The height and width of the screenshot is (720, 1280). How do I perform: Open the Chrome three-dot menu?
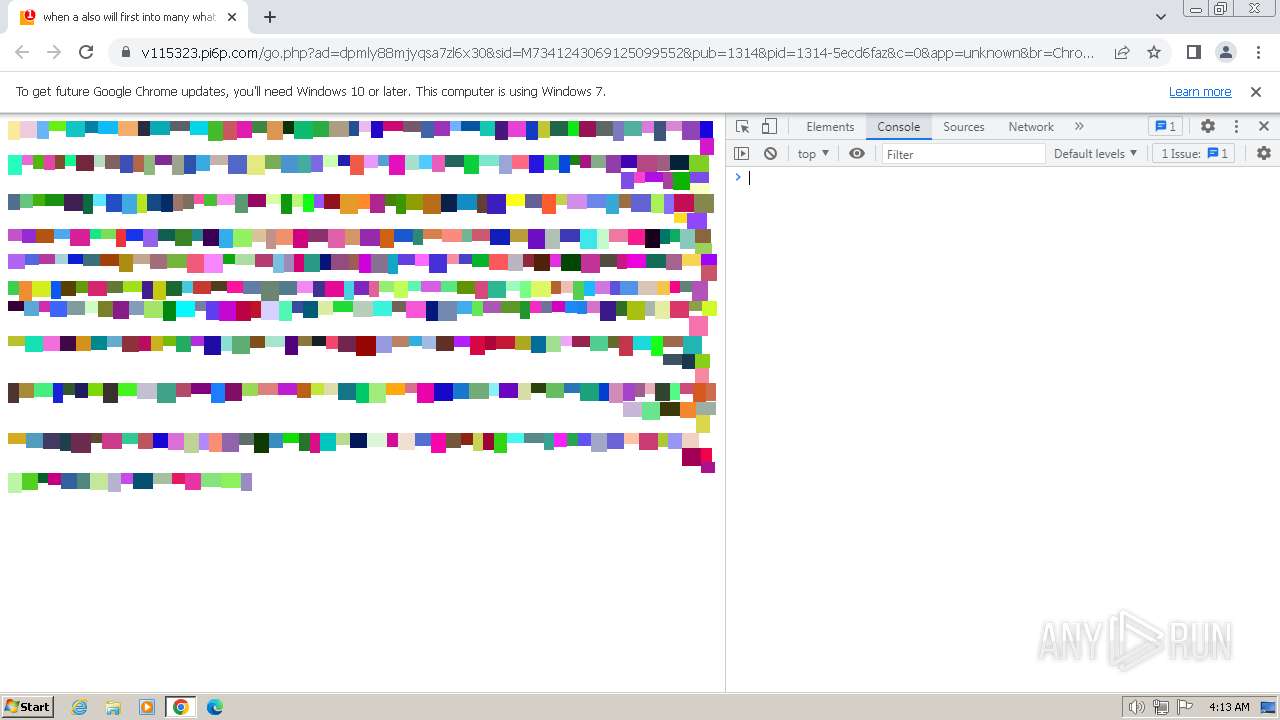(1257, 52)
